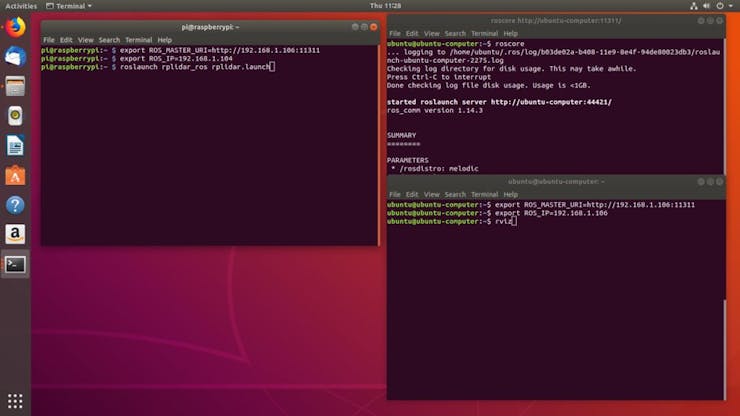
Task: Launch LibreOffice Writer from dock
Action: [x=15, y=145]
